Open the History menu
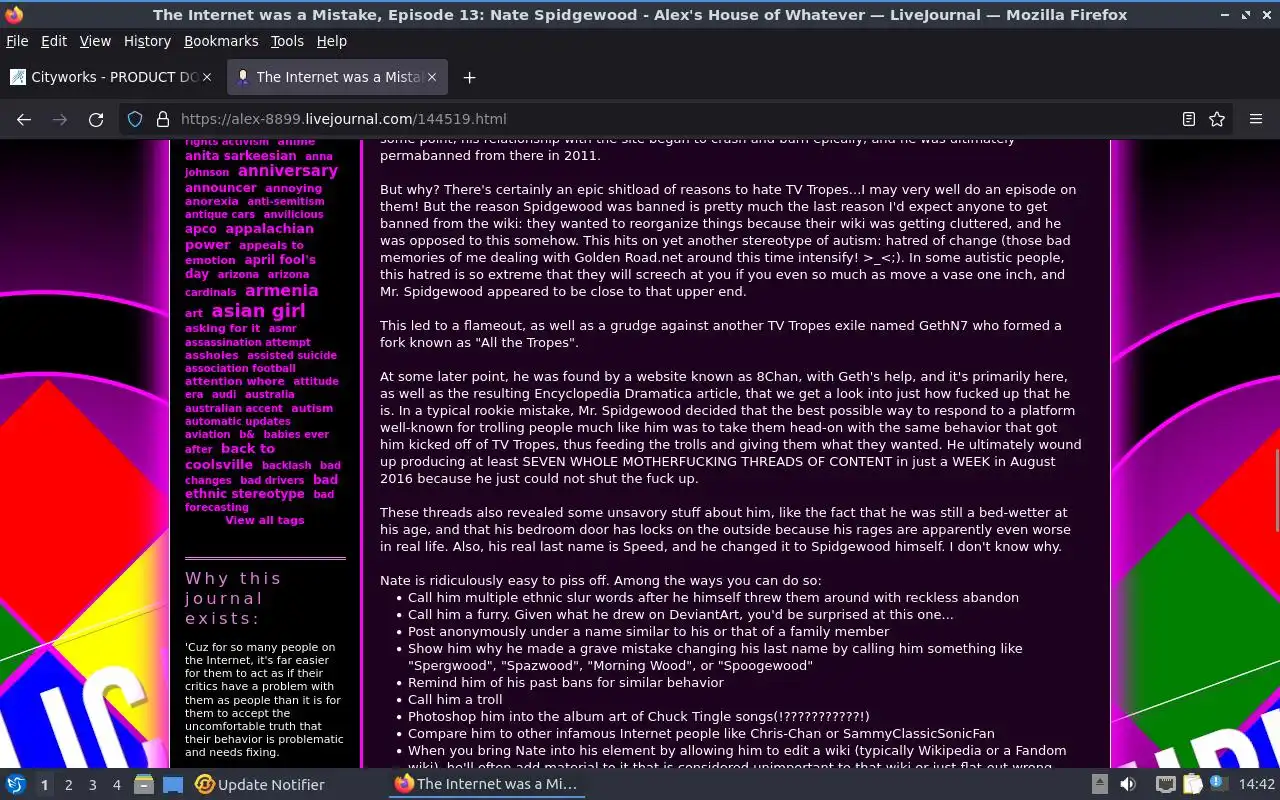 pos(147,41)
